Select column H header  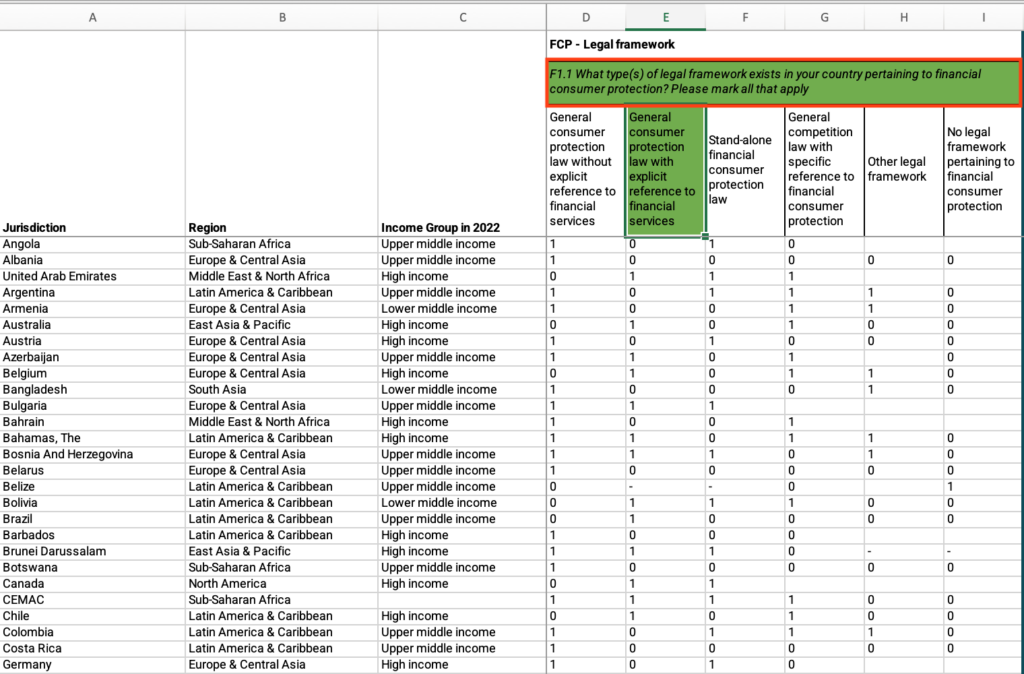tap(904, 18)
